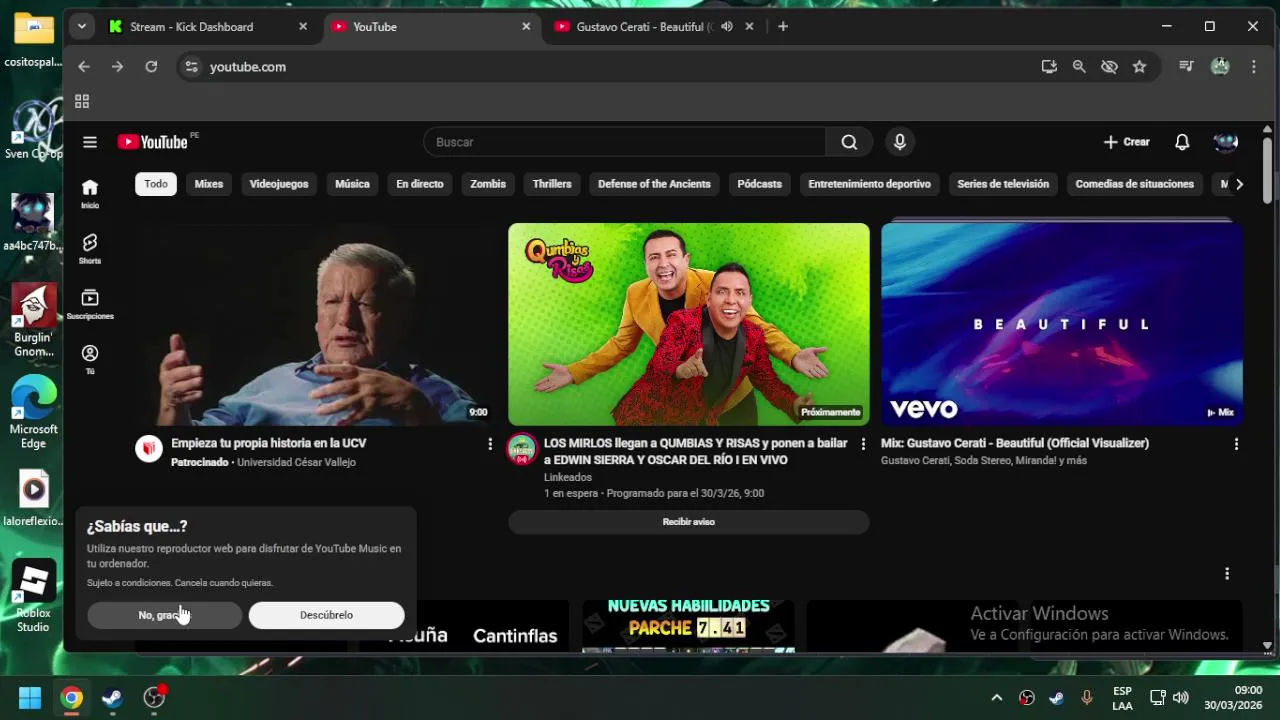Open a new Chrome tab
This screenshot has width=1280, height=720.
(783, 27)
